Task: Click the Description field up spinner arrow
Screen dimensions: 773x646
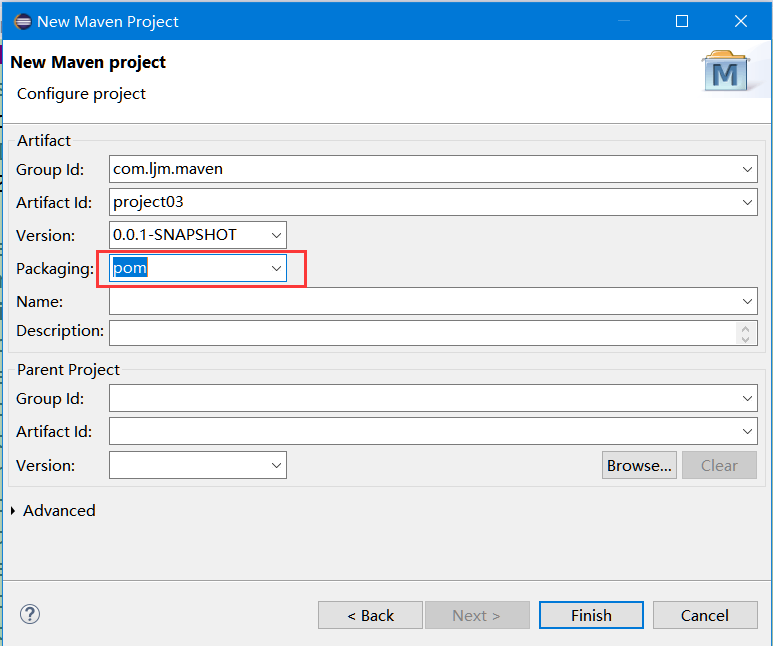Action: click(x=745, y=328)
